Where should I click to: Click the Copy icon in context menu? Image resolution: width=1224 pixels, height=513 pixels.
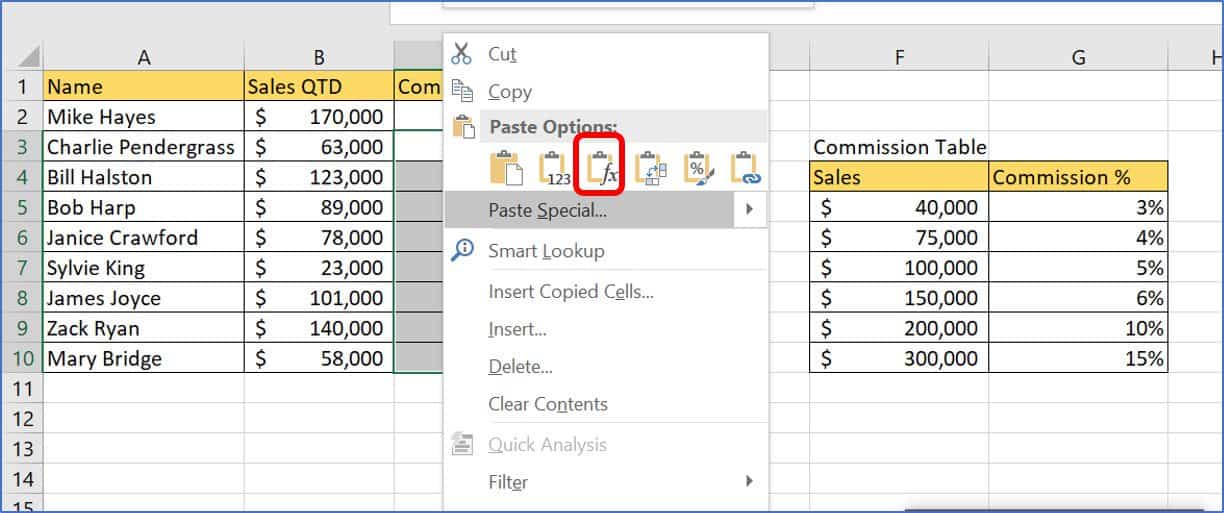(462, 91)
